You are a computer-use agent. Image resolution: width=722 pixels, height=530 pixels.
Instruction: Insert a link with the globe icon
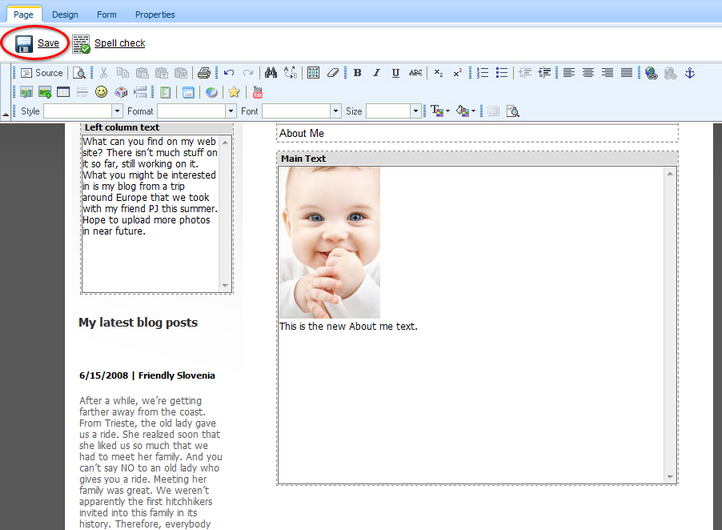click(651, 73)
